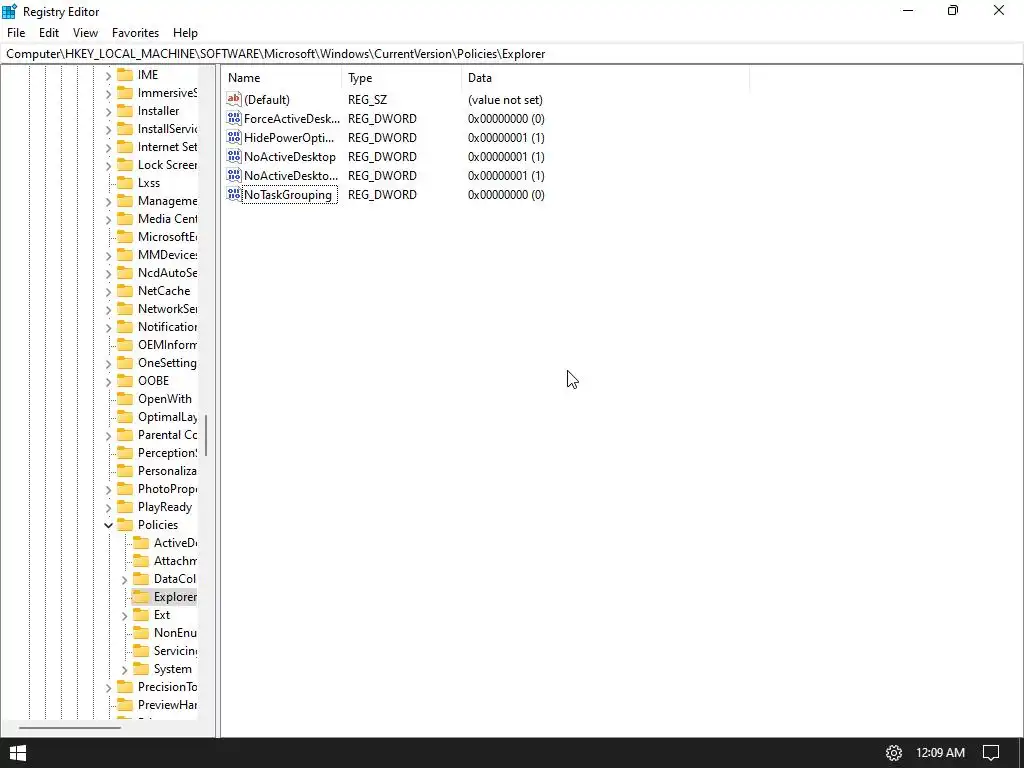
Task: Click the 12:09 AM taskbar clock
Action: 940,752
